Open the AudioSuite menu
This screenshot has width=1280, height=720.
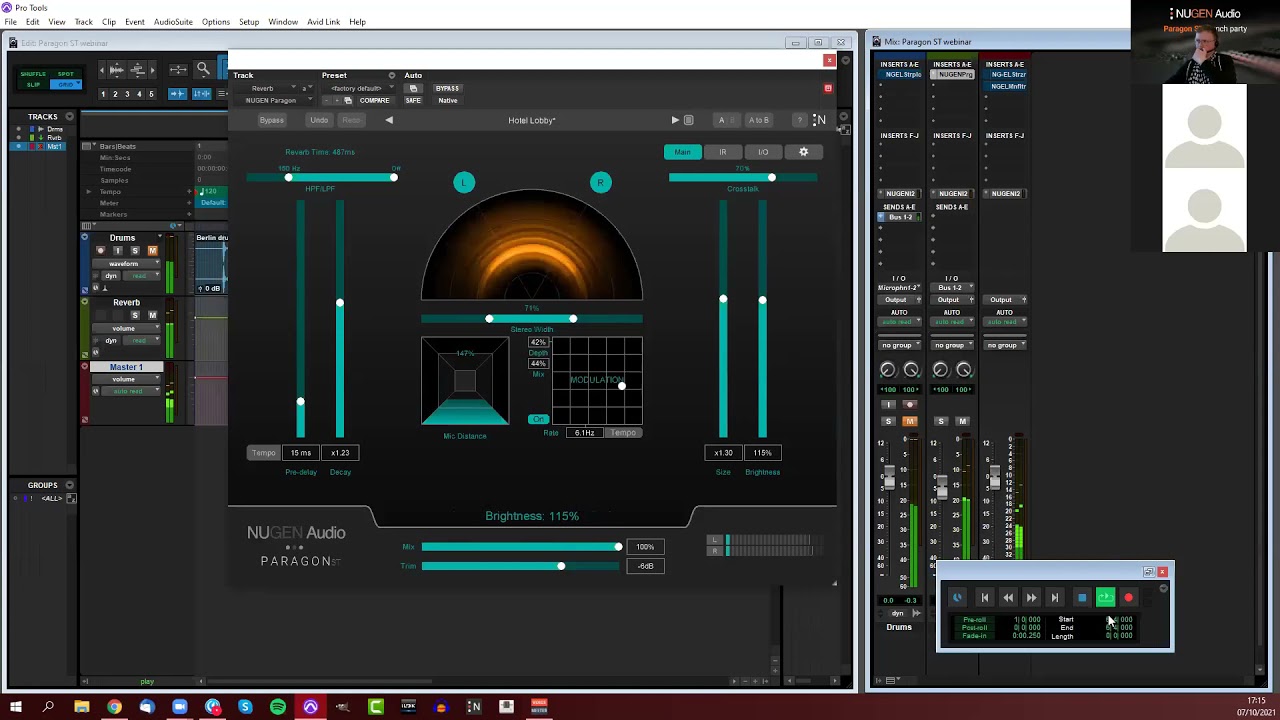click(x=173, y=22)
